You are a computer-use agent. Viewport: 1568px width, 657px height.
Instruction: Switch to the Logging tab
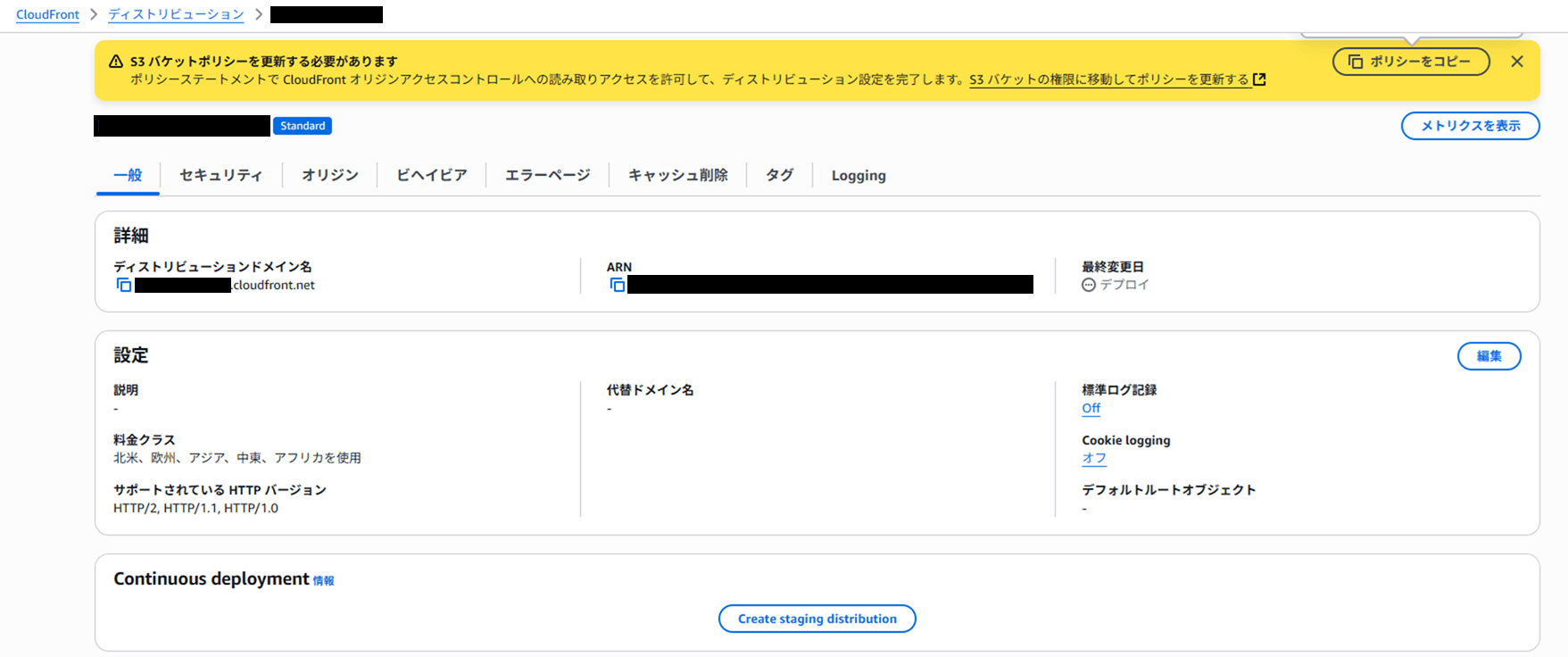coord(859,176)
